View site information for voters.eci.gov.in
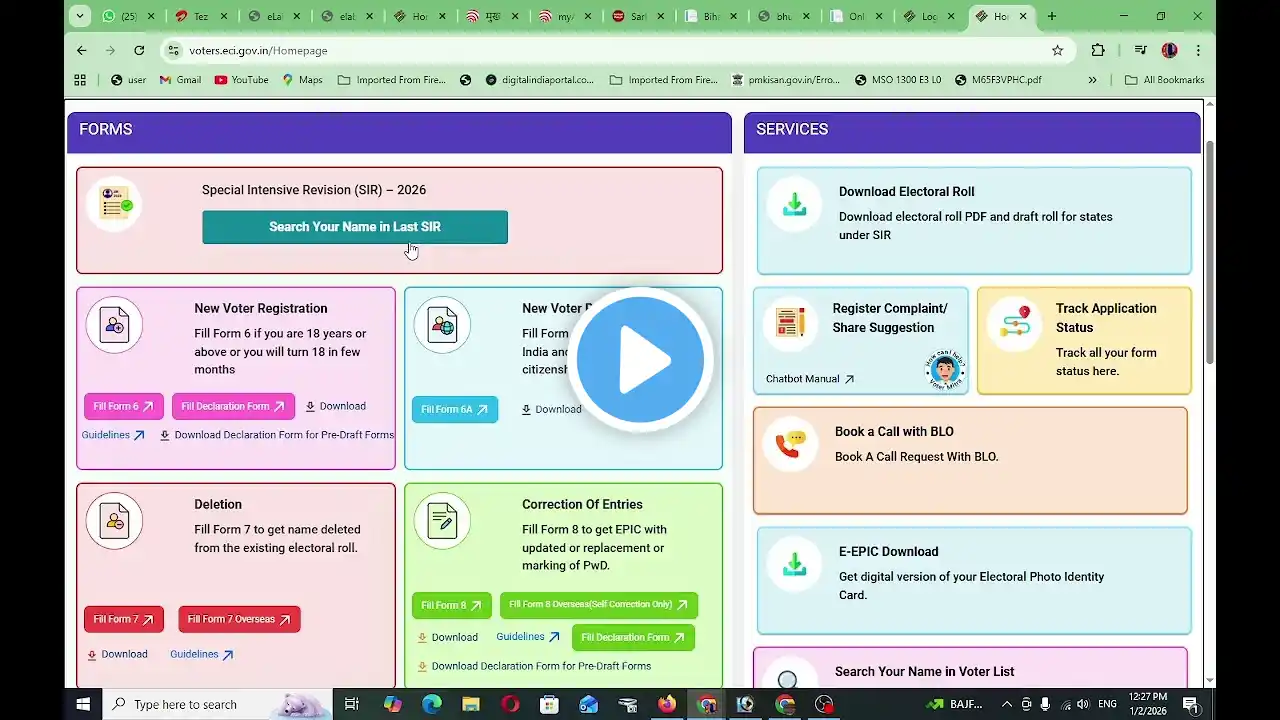The width and height of the screenshot is (1280, 720). [x=174, y=50]
